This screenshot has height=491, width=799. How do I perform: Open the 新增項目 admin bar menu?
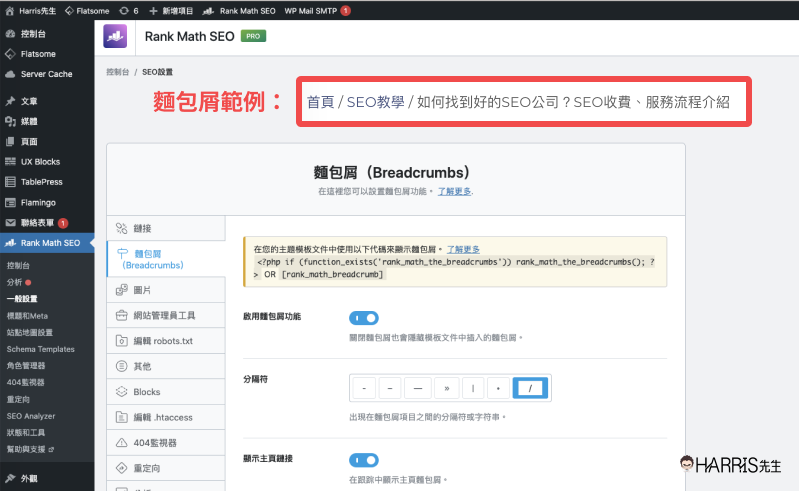(171, 11)
